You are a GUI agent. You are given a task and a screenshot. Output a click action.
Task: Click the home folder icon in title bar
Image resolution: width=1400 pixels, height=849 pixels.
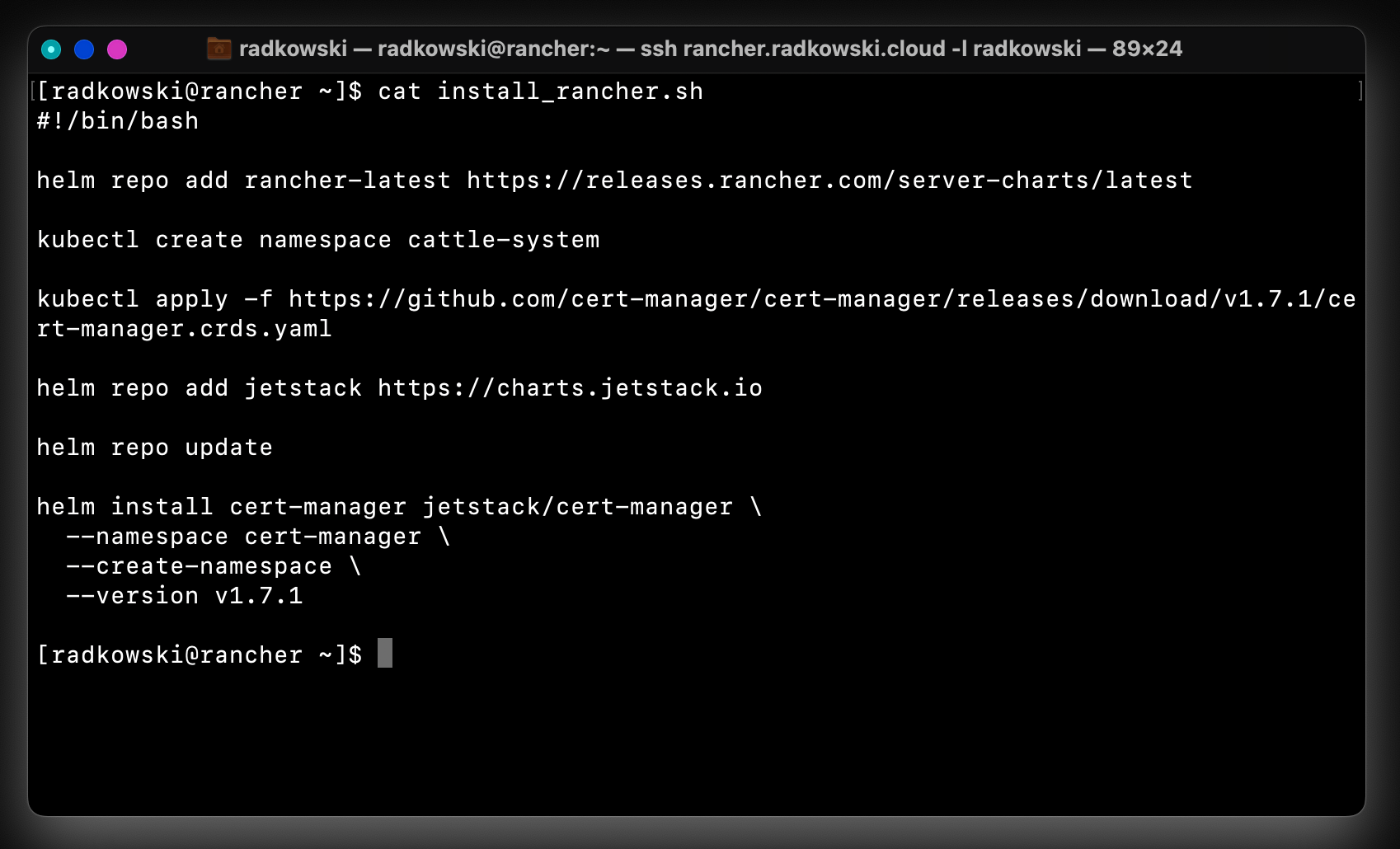pyautogui.click(x=218, y=49)
